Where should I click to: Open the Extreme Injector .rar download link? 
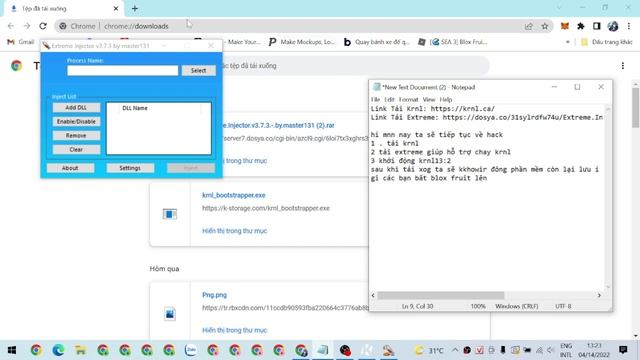point(278,125)
